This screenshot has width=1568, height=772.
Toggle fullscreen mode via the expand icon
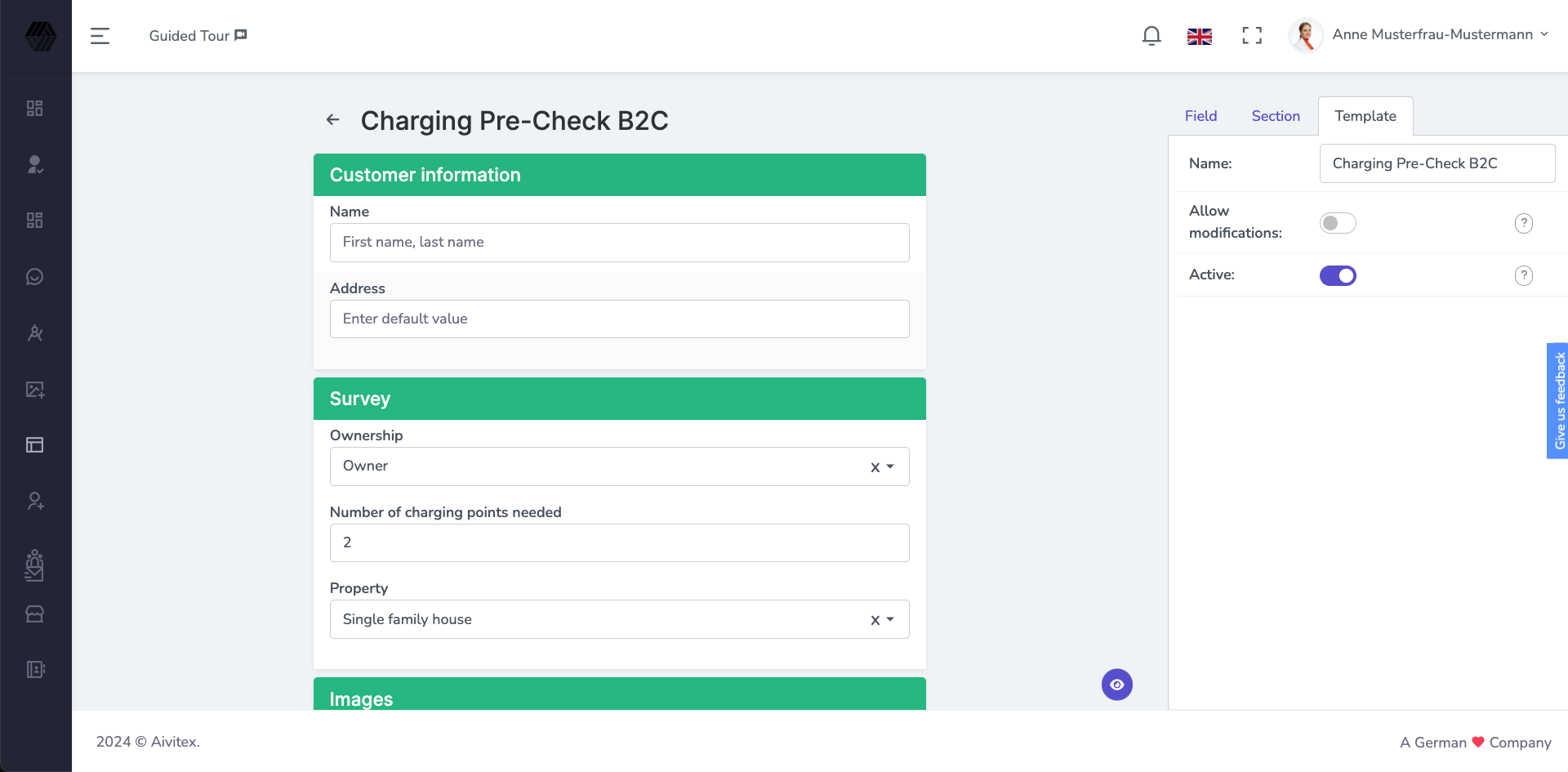[1252, 35]
